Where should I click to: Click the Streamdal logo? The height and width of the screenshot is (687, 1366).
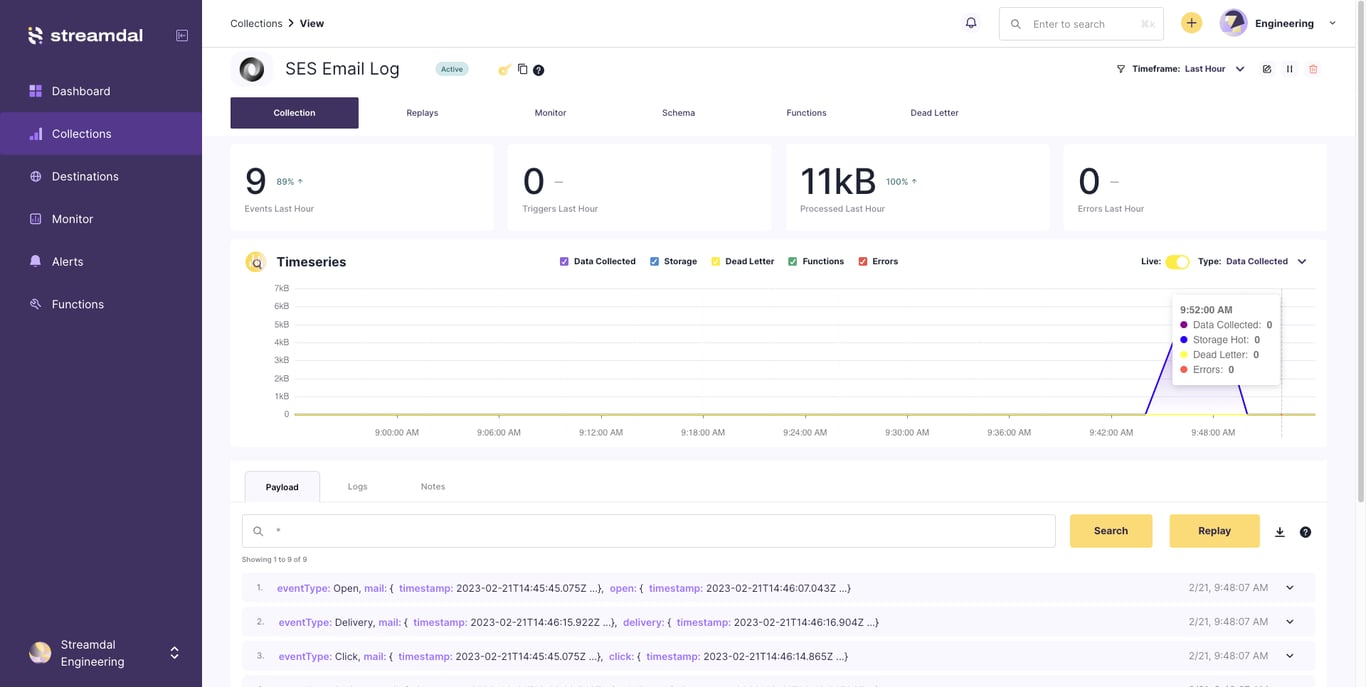coord(85,35)
